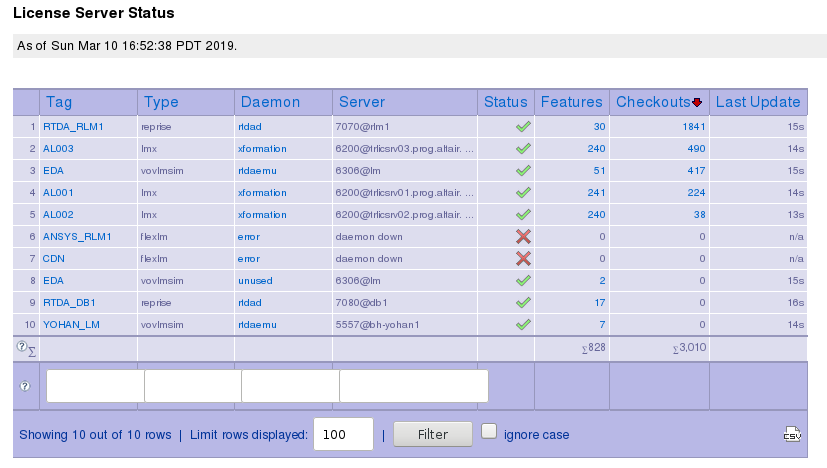
Task: Click green checkmark status for YOHAN_LM
Action: 522,324
